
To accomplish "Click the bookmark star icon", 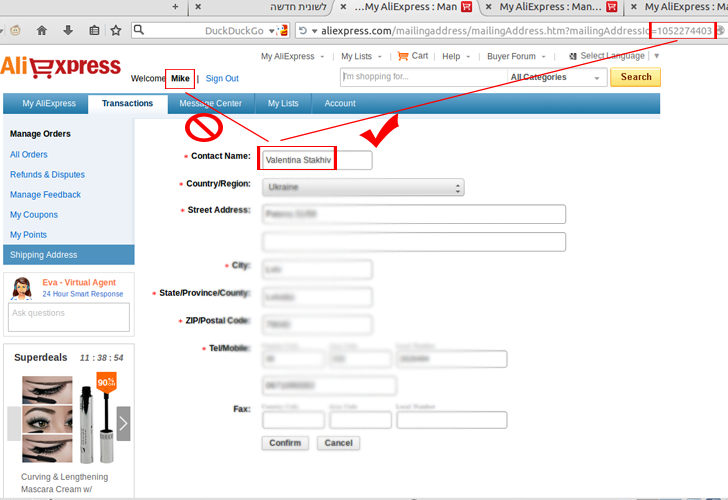I will [x=116, y=31].
